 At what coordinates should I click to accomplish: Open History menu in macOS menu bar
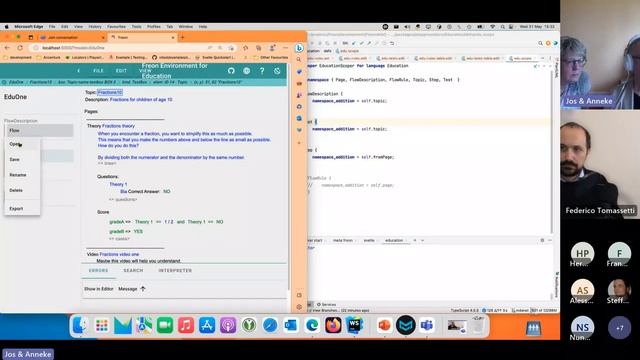click(95, 27)
